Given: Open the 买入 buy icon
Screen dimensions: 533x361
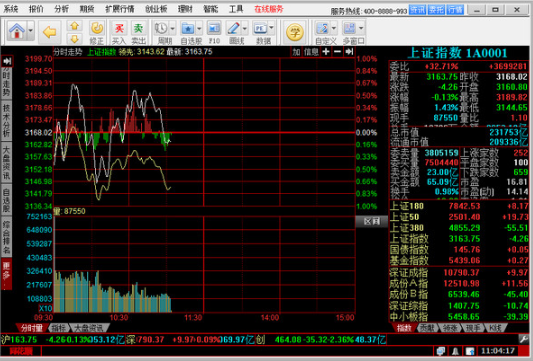Looking at the screenshot, I should 119,29.
